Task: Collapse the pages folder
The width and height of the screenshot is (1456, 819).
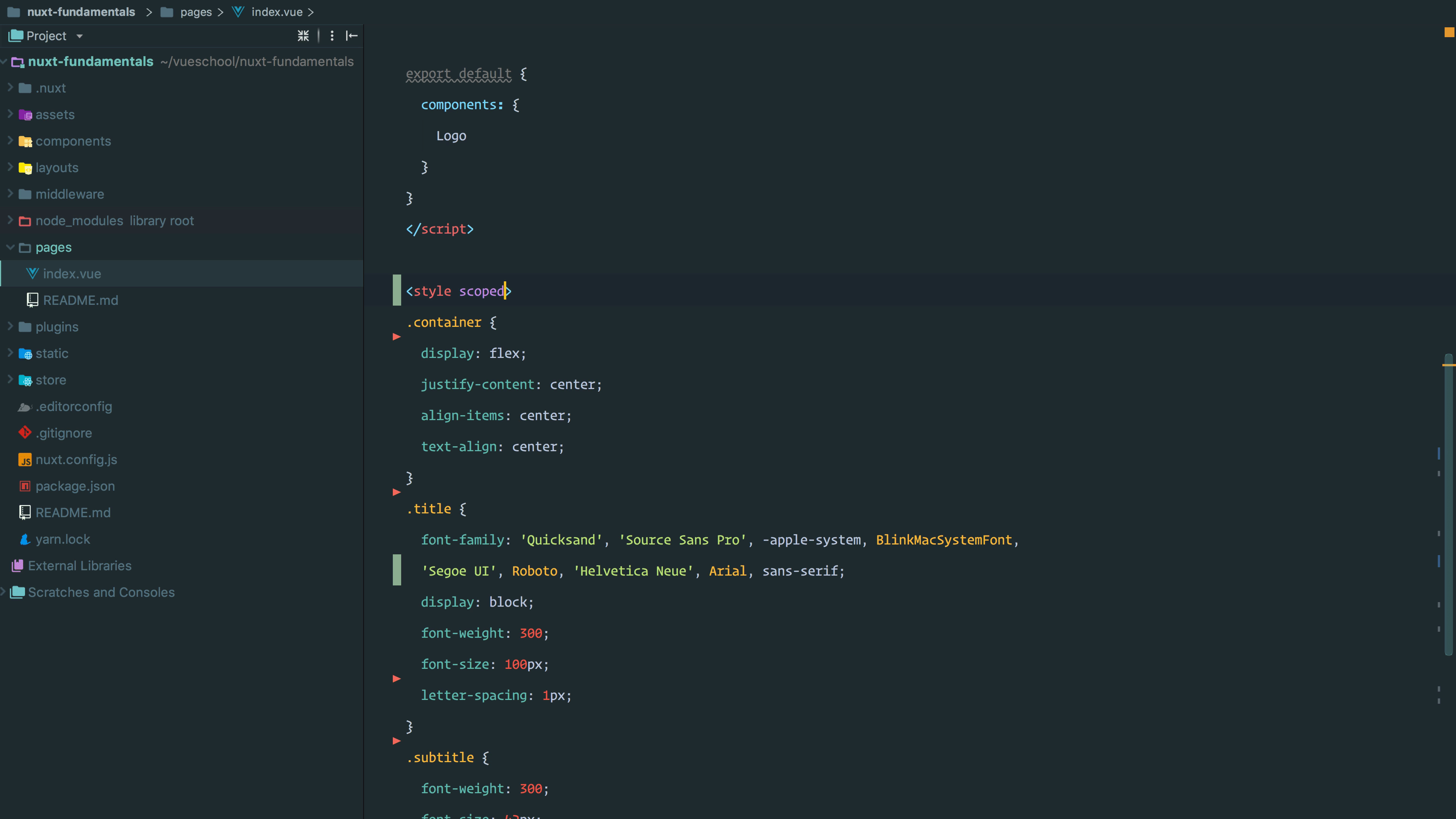Action: (x=9, y=247)
